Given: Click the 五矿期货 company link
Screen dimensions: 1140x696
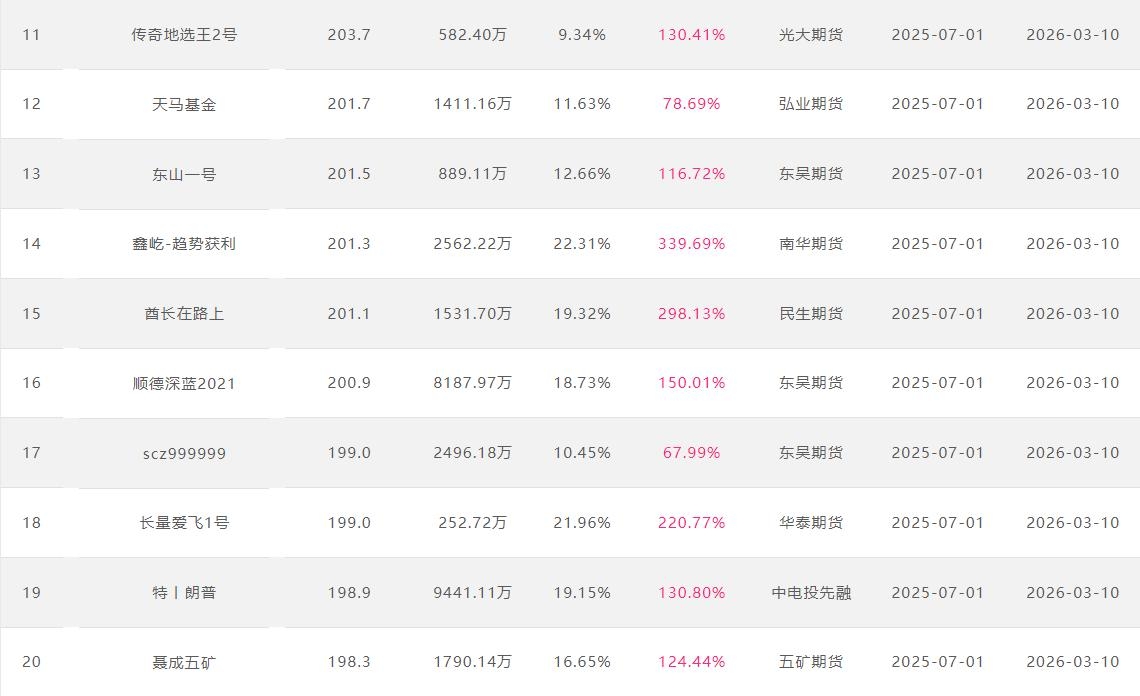Looking at the screenshot, I should coord(811,662).
